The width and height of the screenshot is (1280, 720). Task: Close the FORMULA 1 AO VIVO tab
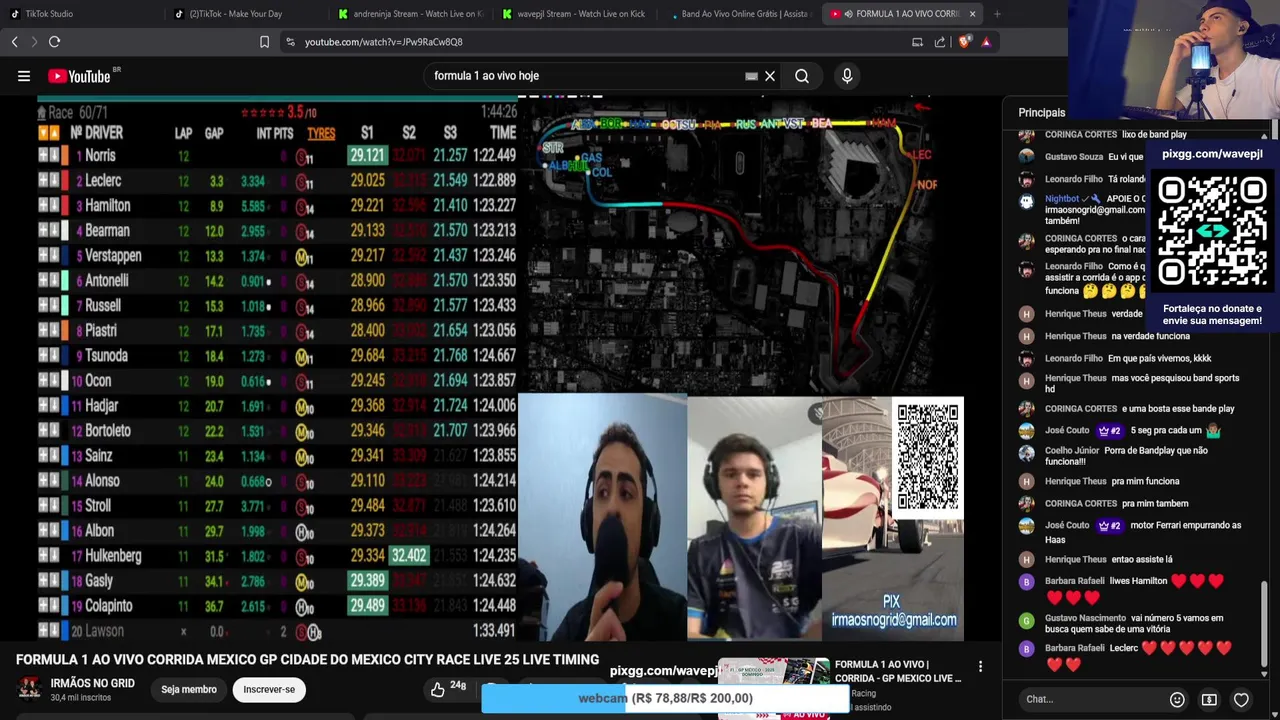coord(972,14)
